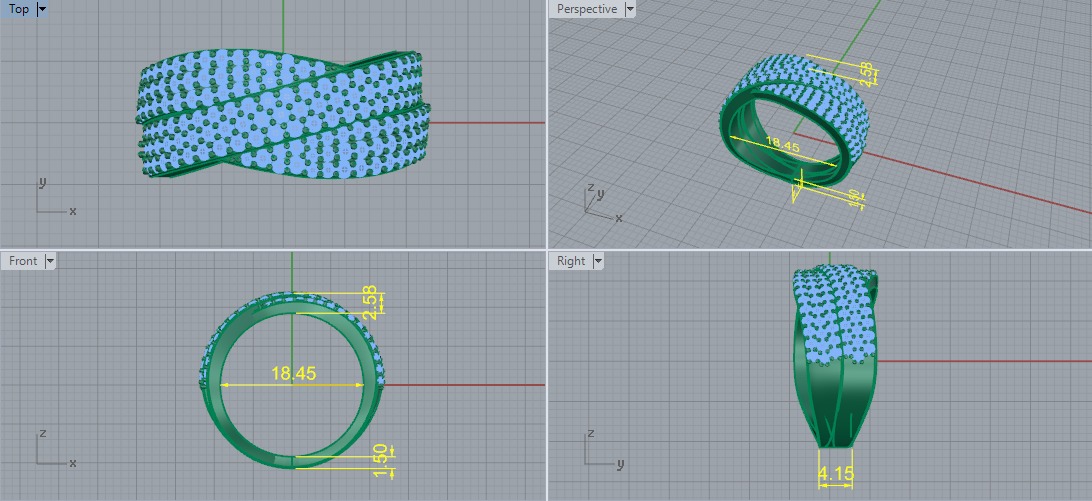Open the Top viewport dropdown arrow
The height and width of the screenshot is (501, 1092).
click(42, 9)
